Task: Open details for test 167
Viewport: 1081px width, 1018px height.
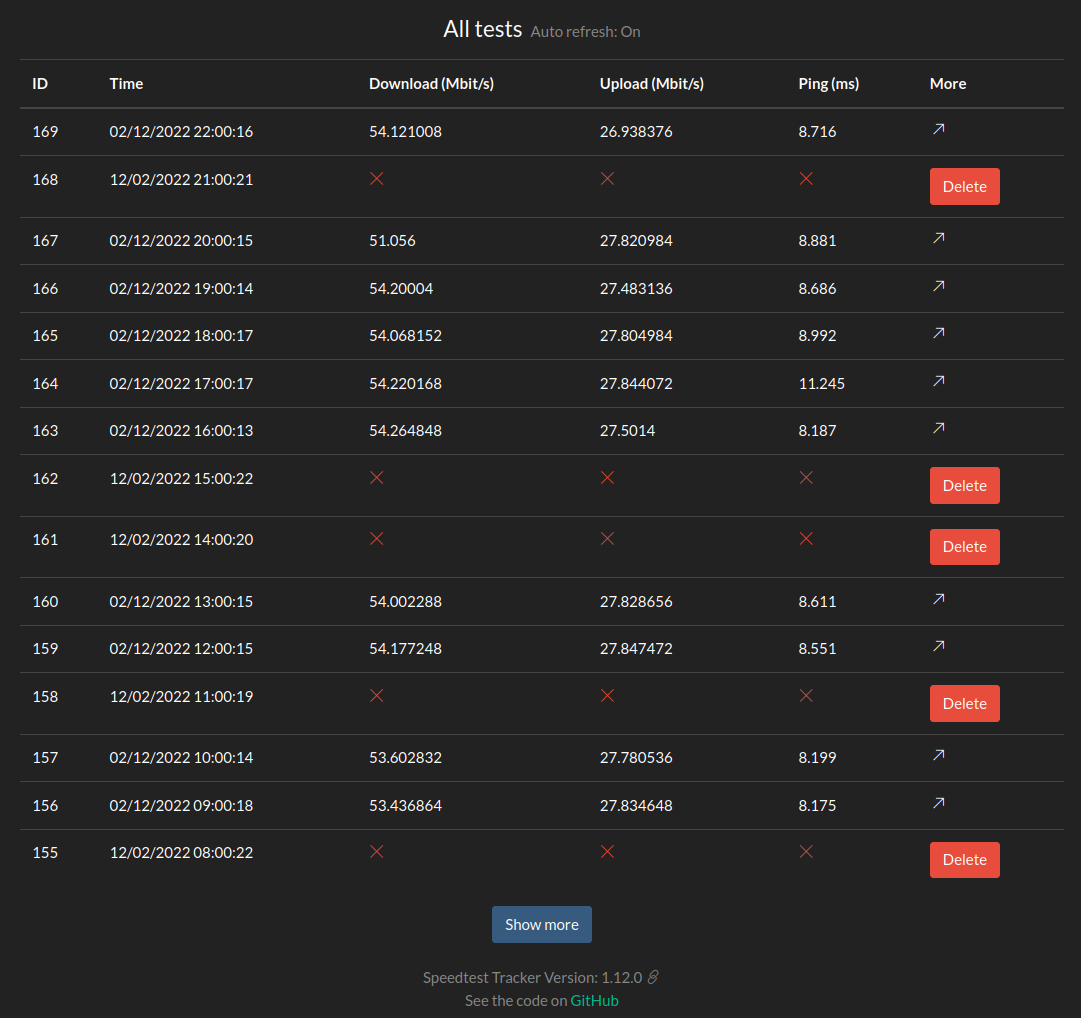Action: [937, 238]
